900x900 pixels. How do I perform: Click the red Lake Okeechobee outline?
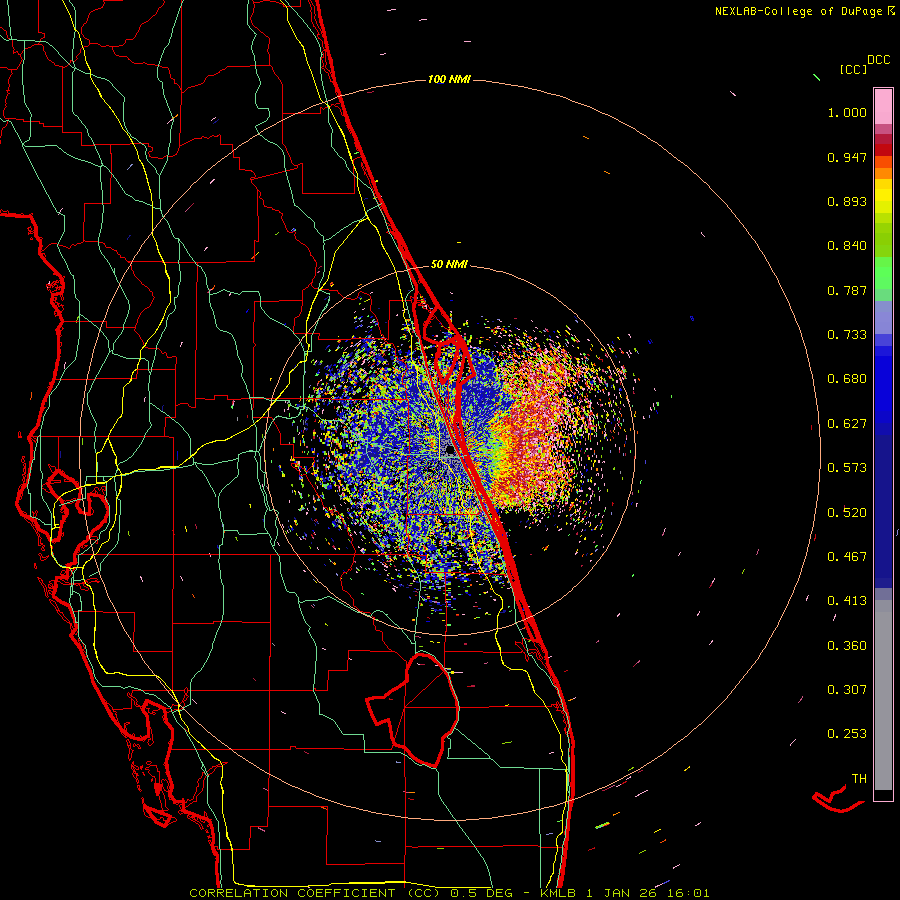pos(413,710)
